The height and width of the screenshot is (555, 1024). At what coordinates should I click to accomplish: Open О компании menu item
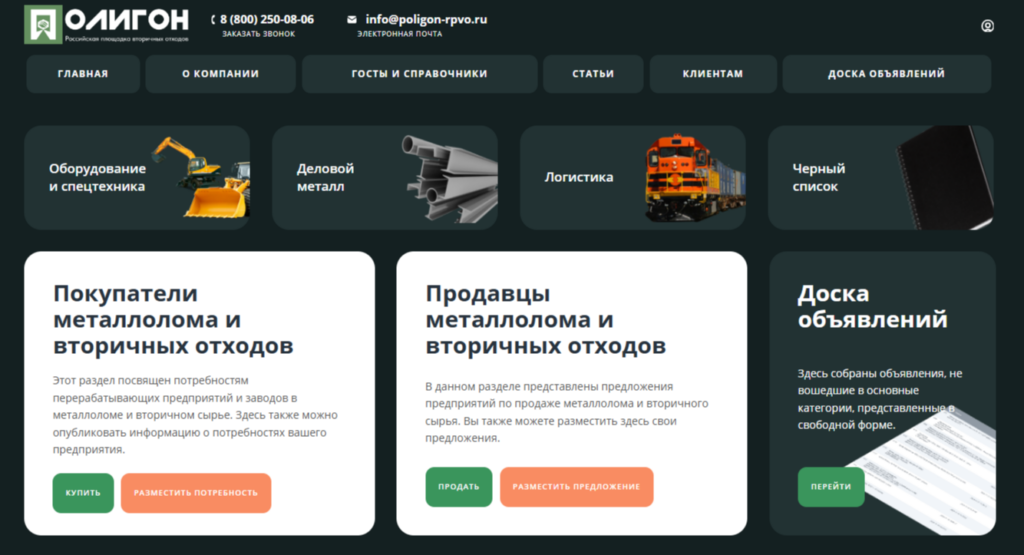pyautogui.click(x=221, y=74)
